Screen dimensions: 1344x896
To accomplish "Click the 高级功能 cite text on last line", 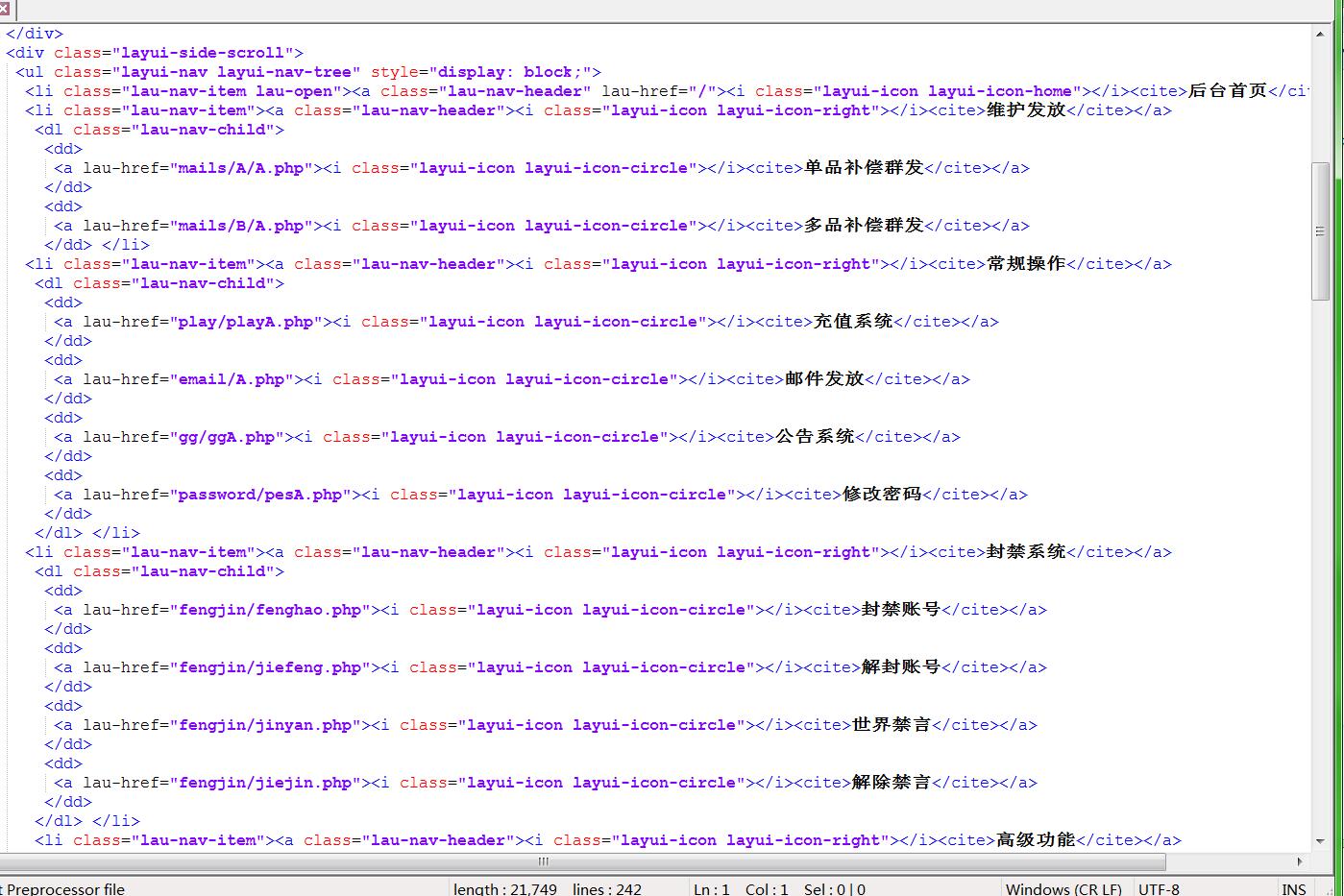I will (1035, 840).
